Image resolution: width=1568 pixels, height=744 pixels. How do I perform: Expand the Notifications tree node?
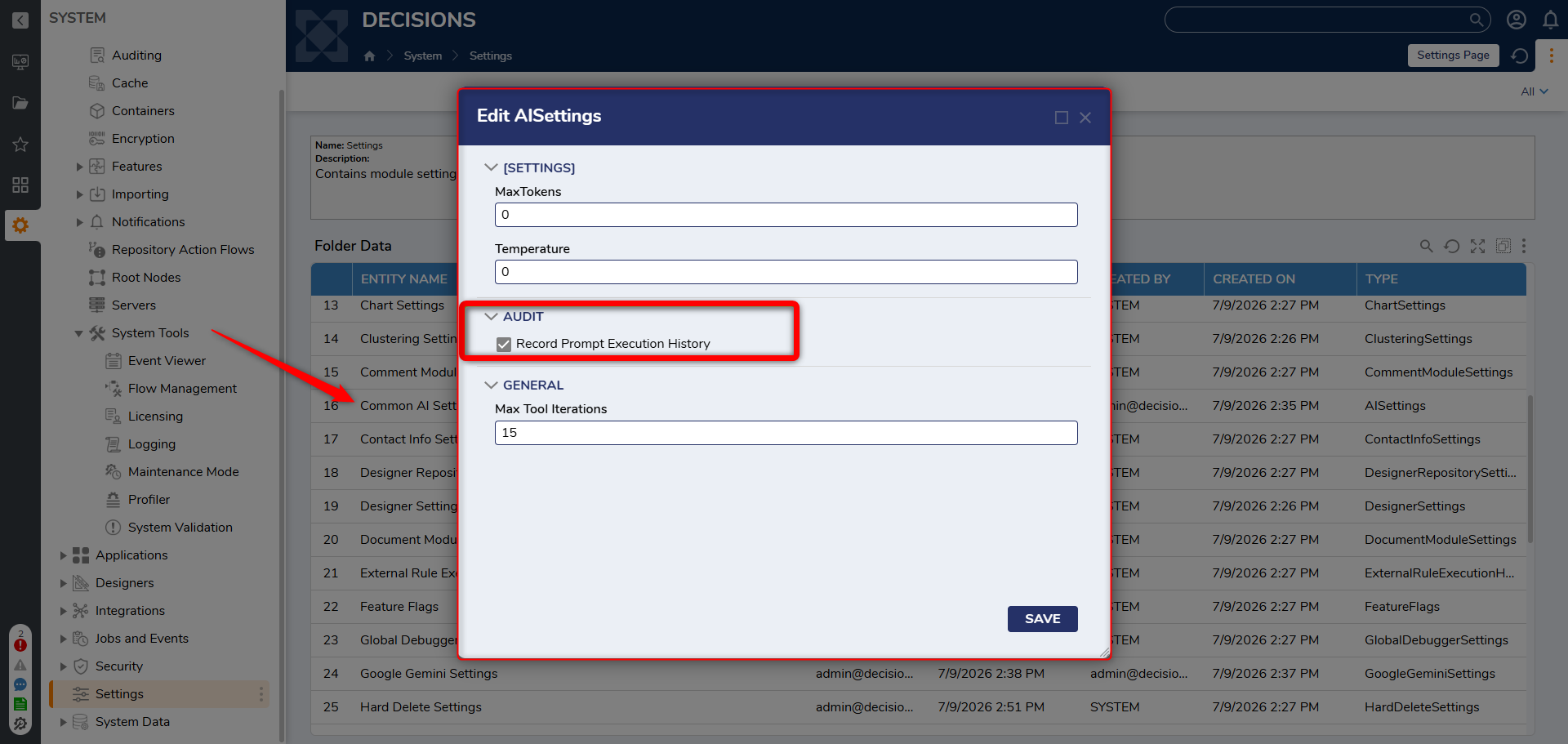[x=79, y=222]
